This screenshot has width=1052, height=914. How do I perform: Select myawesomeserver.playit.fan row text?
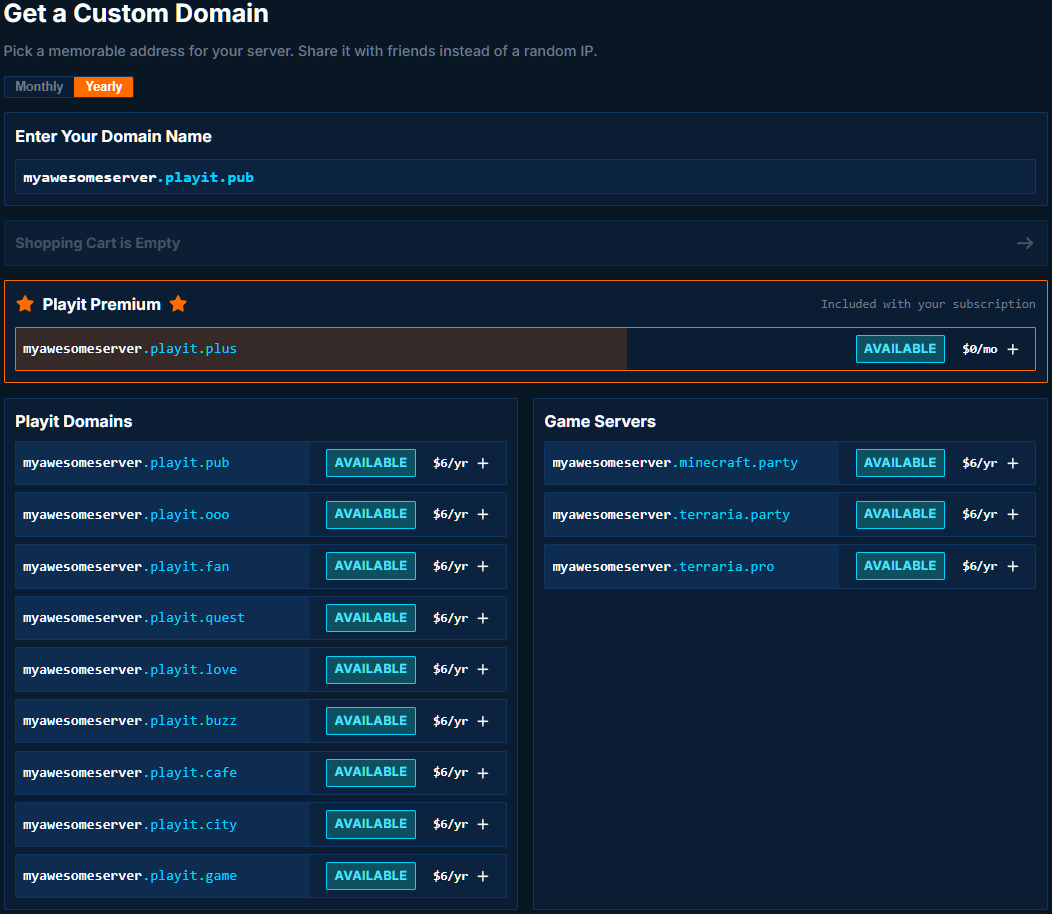tap(126, 566)
